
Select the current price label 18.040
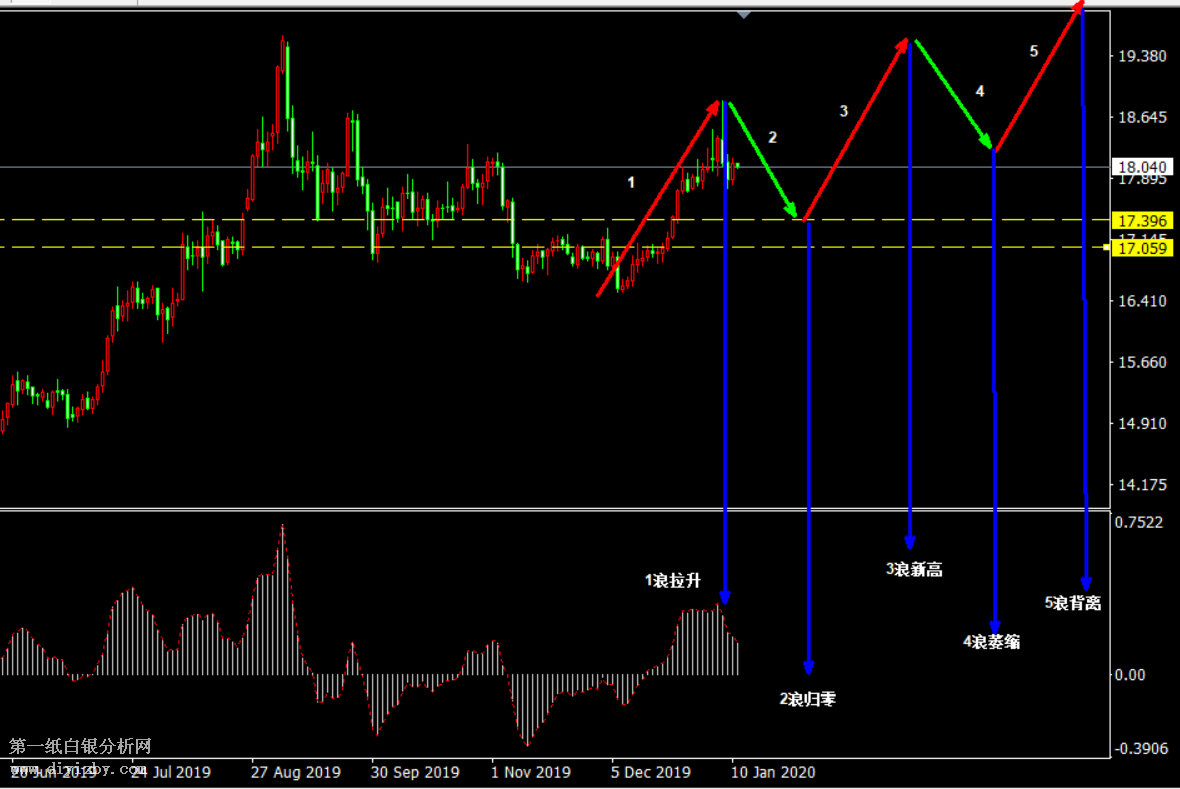tap(1140, 167)
